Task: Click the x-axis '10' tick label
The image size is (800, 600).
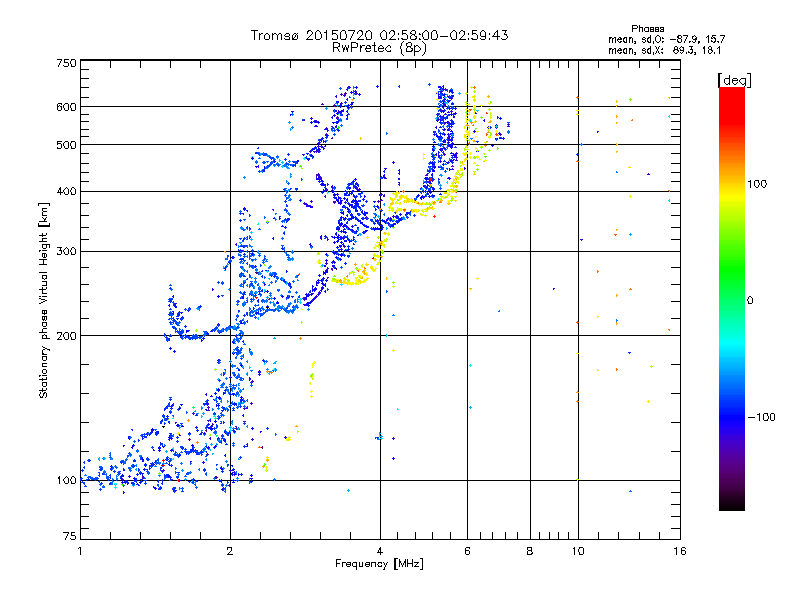Action: pyautogui.click(x=578, y=551)
